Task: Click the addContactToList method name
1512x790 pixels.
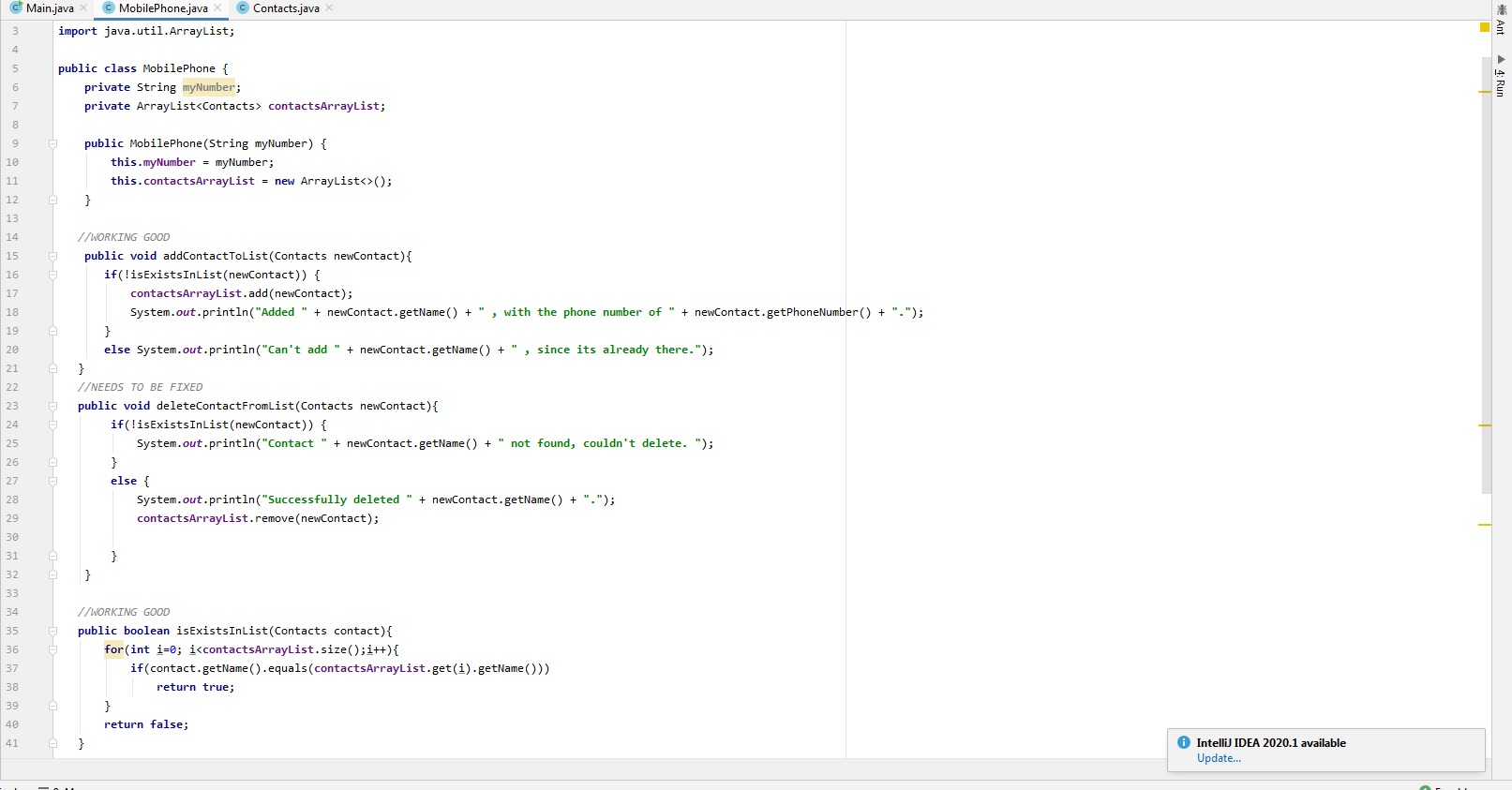Action: tap(216, 256)
